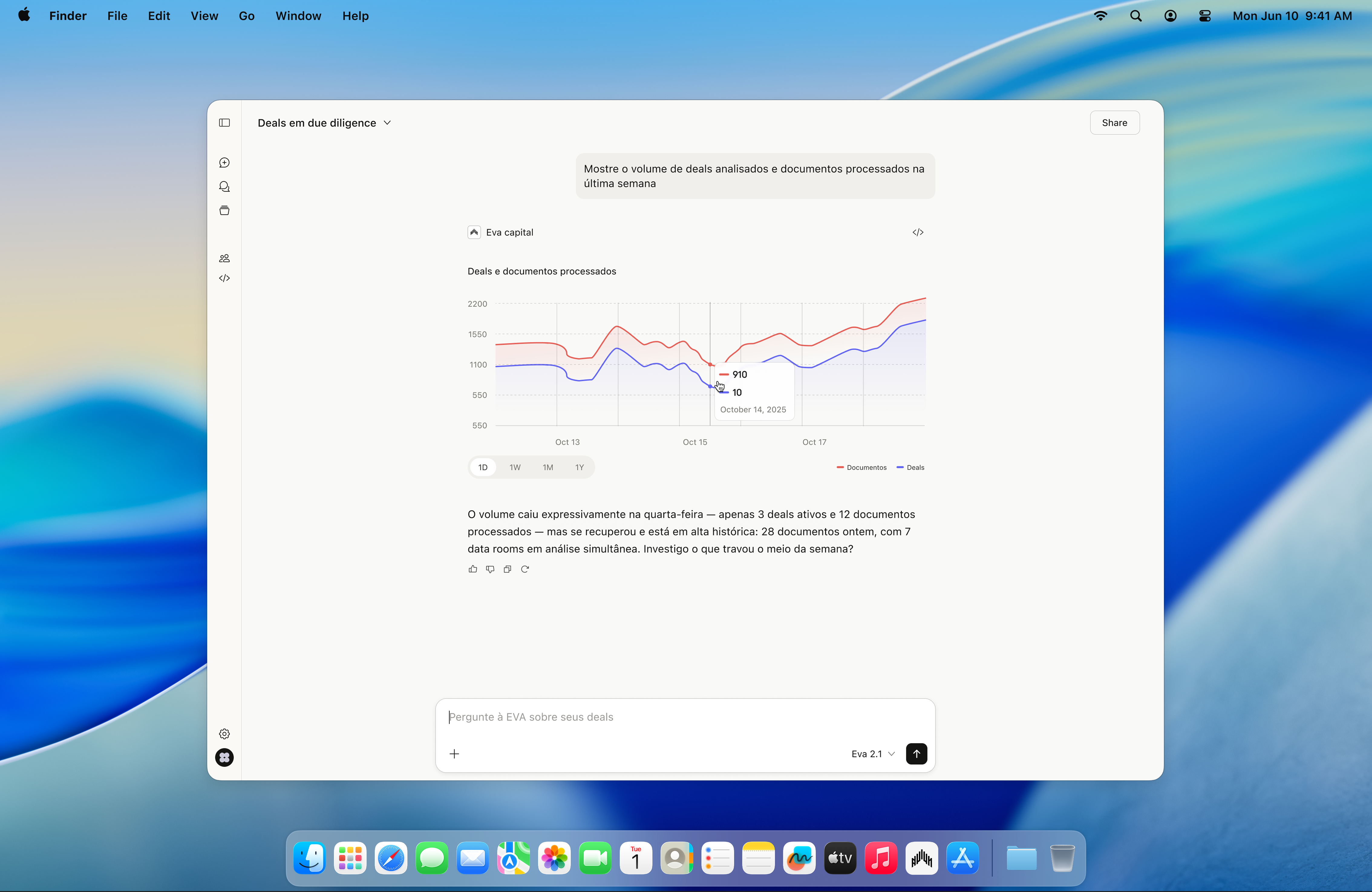Select the 1Y time range
This screenshot has height=892, width=1372.
point(579,467)
